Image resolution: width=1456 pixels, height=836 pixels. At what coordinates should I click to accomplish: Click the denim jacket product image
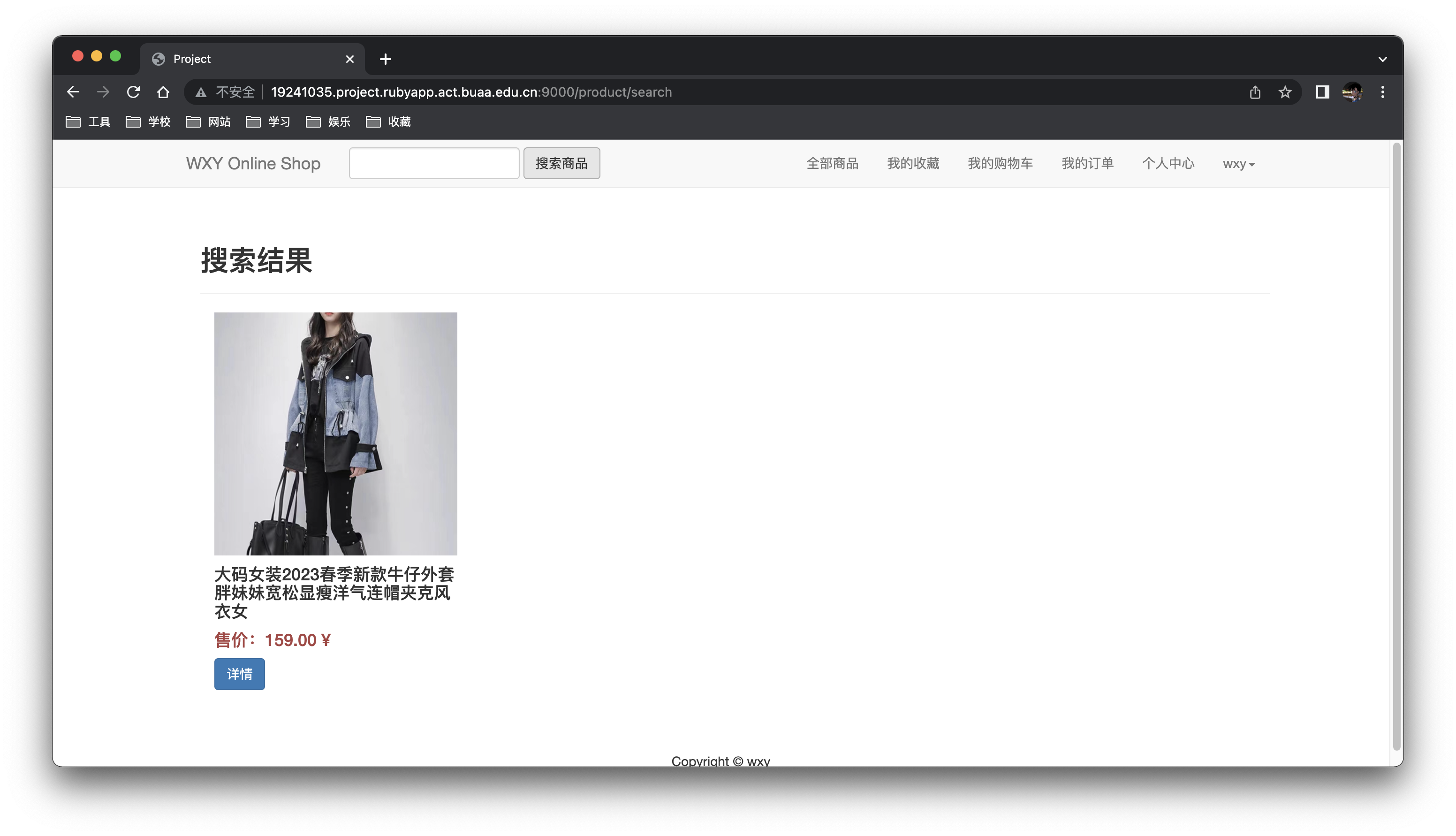pyautogui.click(x=336, y=433)
